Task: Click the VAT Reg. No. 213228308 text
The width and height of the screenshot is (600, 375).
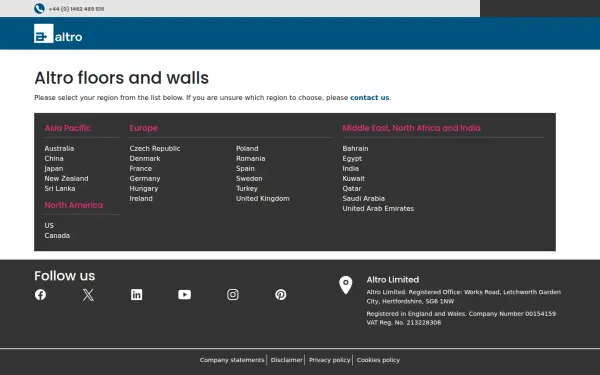Action: (x=404, y=323)
